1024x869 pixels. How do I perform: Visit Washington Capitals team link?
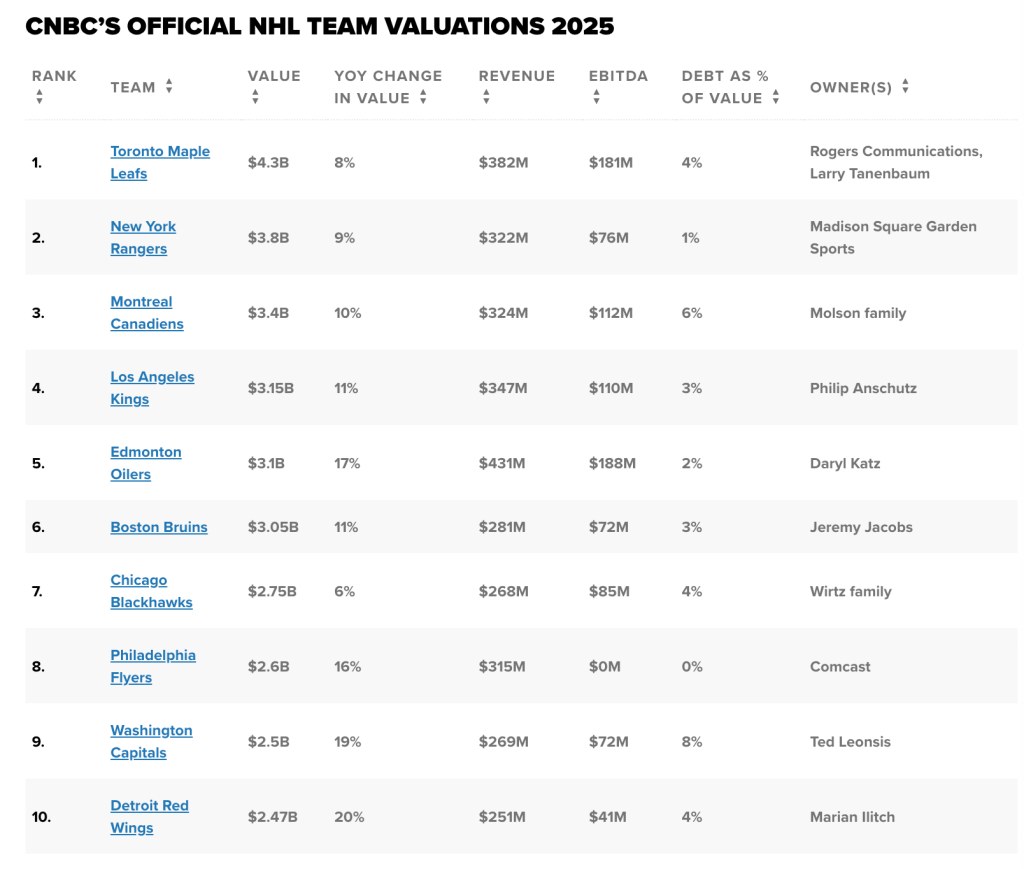(x=152, y=741)
